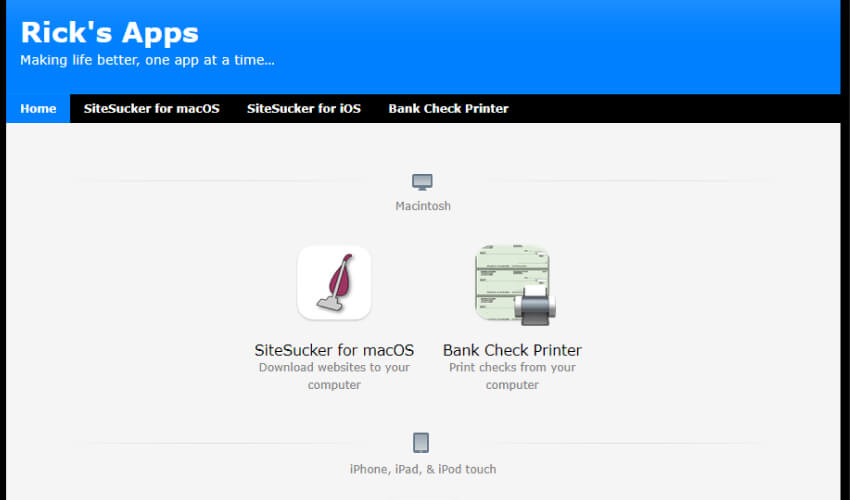
Task: Click the tagline 'Making life better, one app at a time...'
Action: tap(147, 60)
